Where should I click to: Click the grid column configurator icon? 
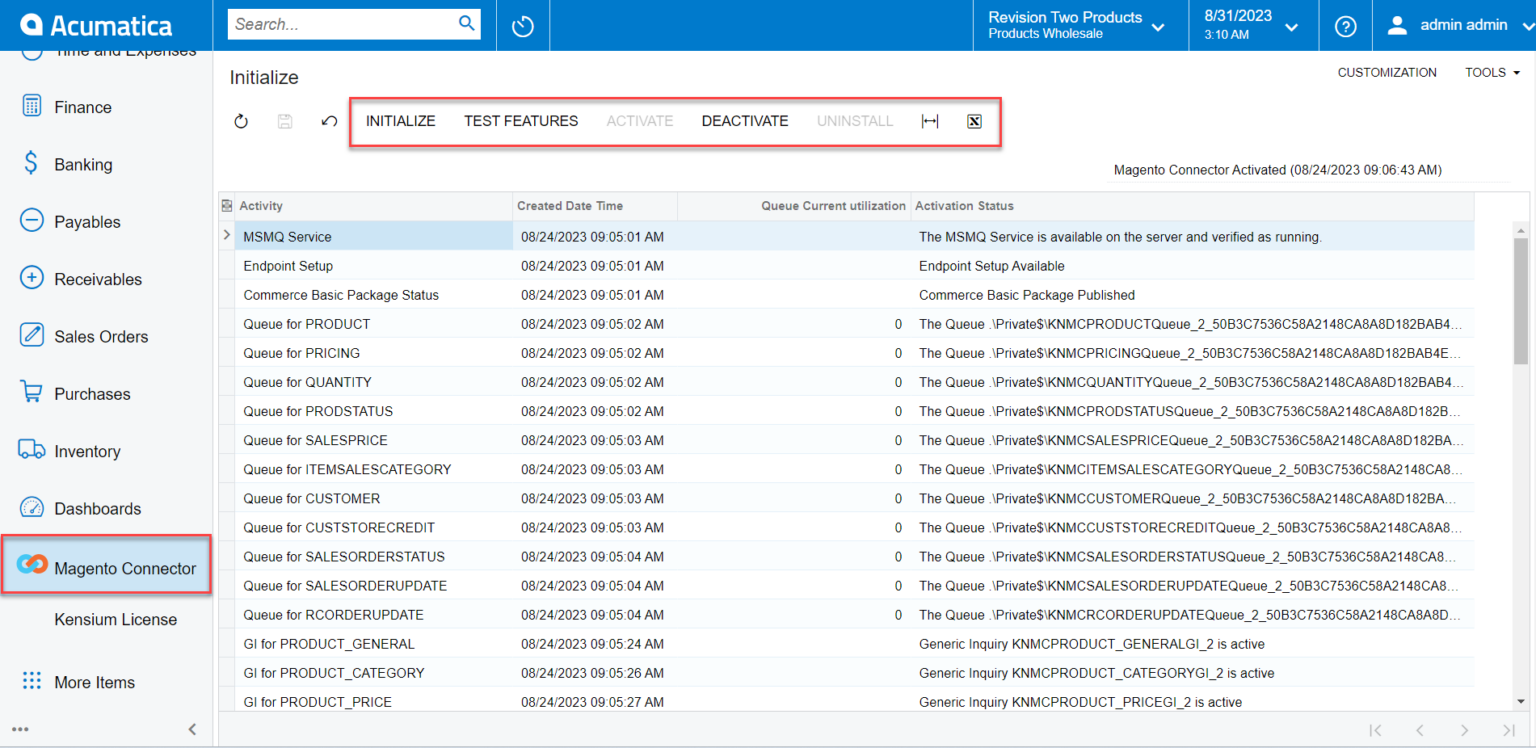(x=227, y=206)
